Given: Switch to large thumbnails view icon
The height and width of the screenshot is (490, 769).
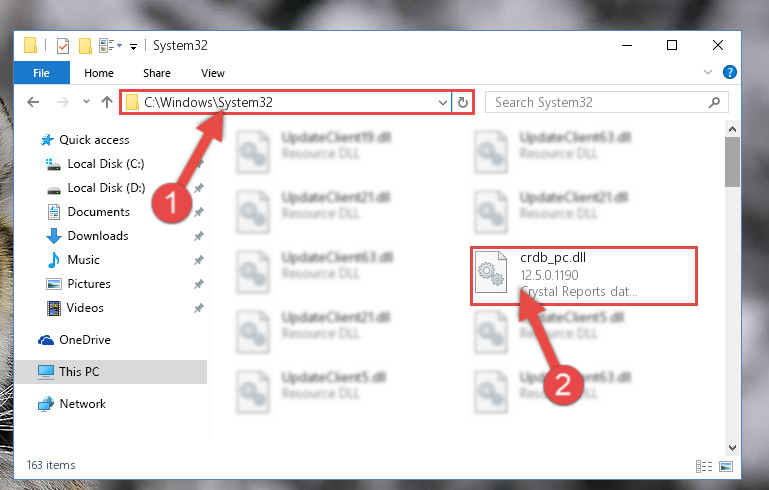Looking at the screenshot, I should pyautogui.click(x=726, y=466).
